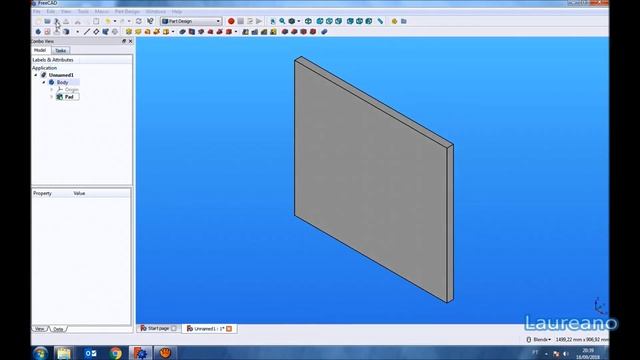The height and width of the screenshot is (360, 640).
Task: Switch to the Front view cube icon
Action: coord(320,21)
